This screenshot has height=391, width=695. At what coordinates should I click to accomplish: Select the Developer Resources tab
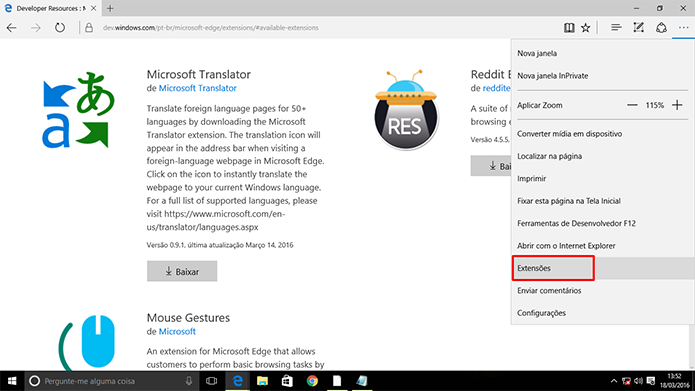click(x=50, y=8)
